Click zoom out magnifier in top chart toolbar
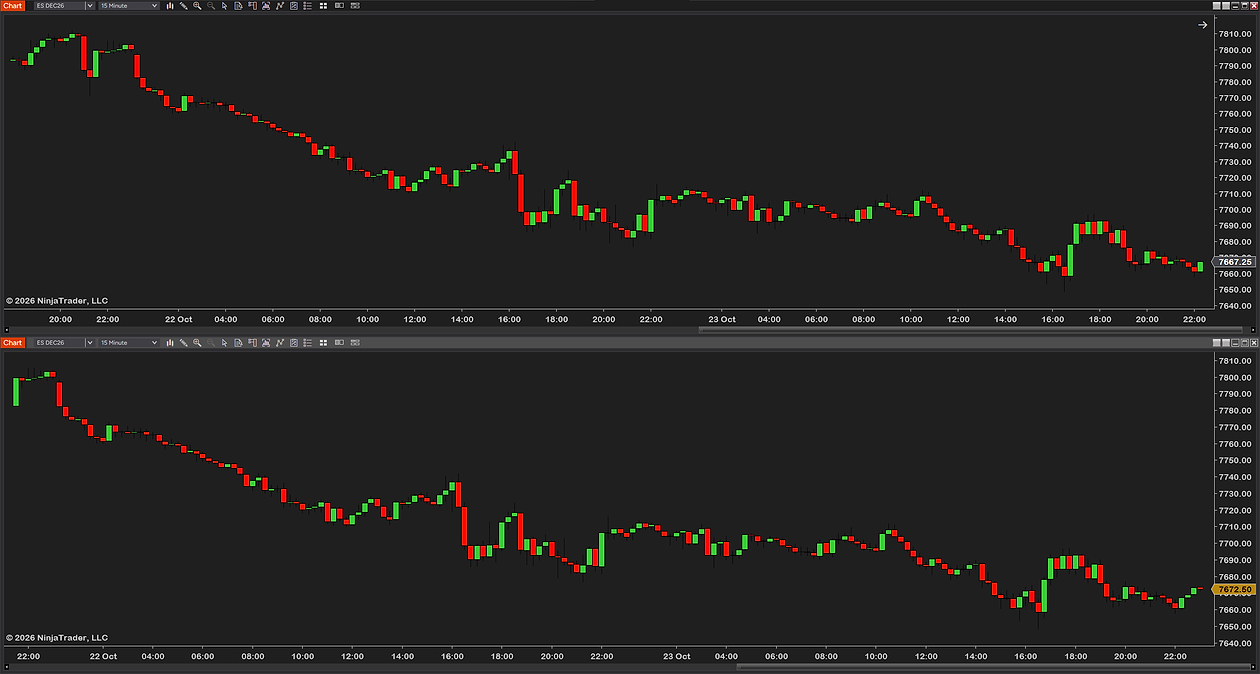Image resolution: width=1260 pixels, height=674 pixels. click(x=211, y=6)
